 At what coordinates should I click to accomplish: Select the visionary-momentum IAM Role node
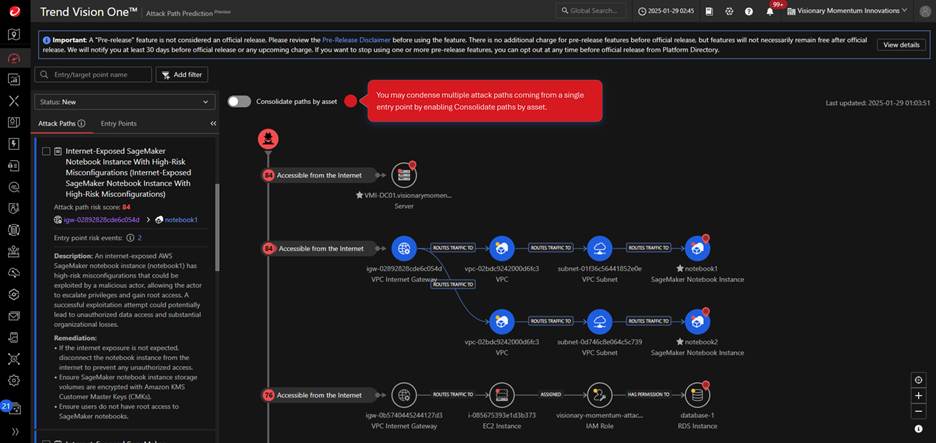(599, 395)
